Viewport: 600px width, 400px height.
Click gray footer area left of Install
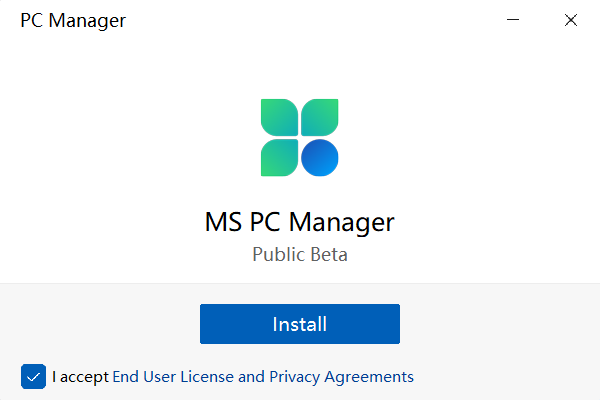(x=100, y=324)
